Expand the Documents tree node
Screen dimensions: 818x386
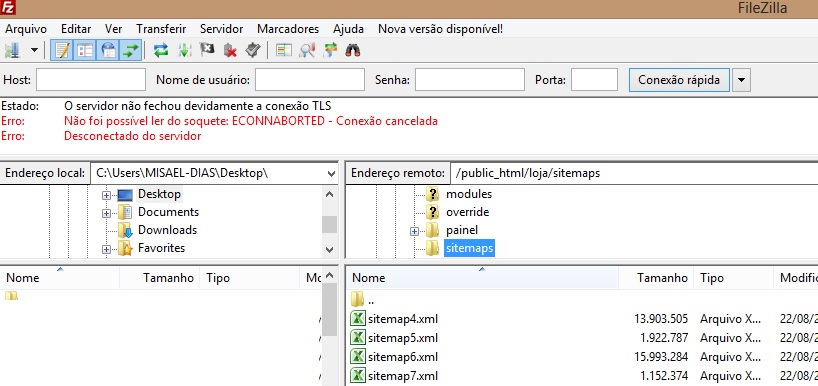click(106, 213)
